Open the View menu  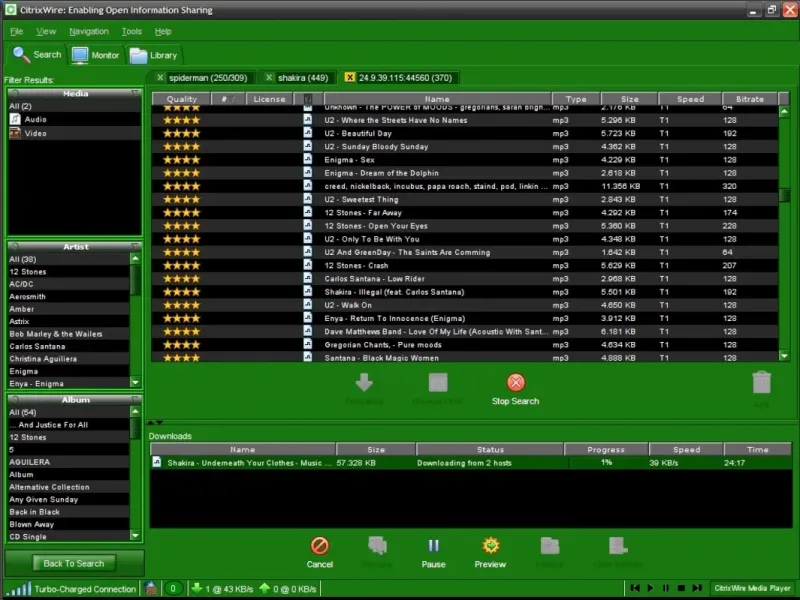tap(46, 32)
